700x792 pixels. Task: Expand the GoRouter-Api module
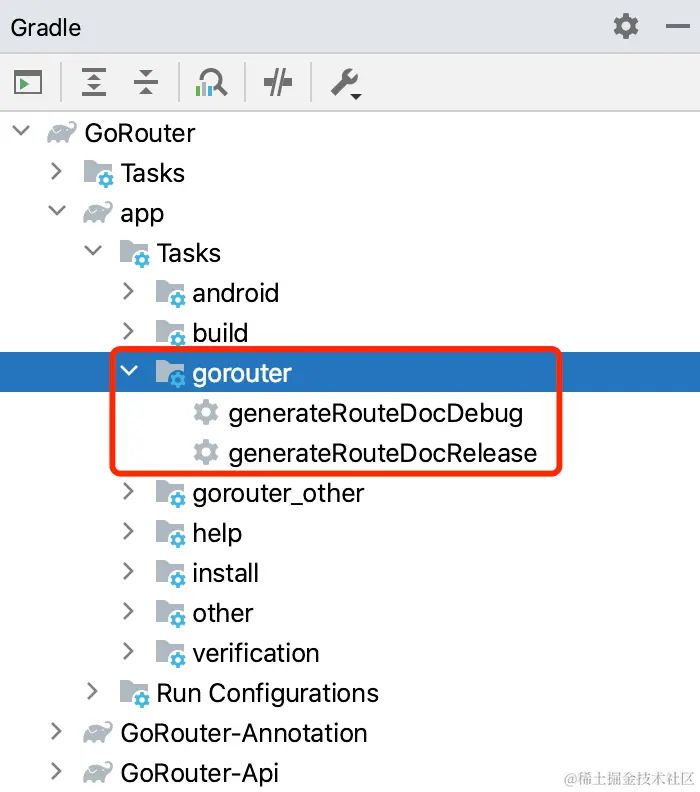(57, 771)
